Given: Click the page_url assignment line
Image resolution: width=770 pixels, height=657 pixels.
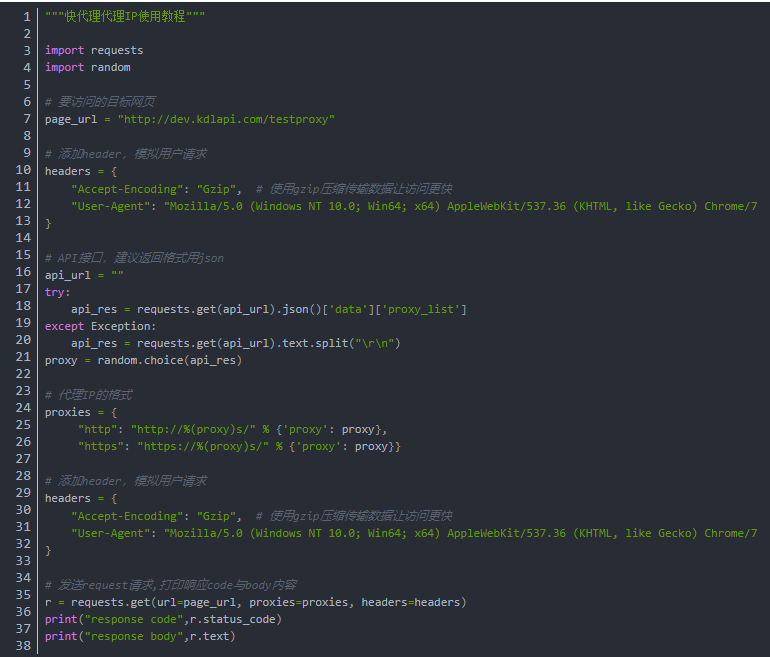Looking at the screenshot, I should 190,119.
